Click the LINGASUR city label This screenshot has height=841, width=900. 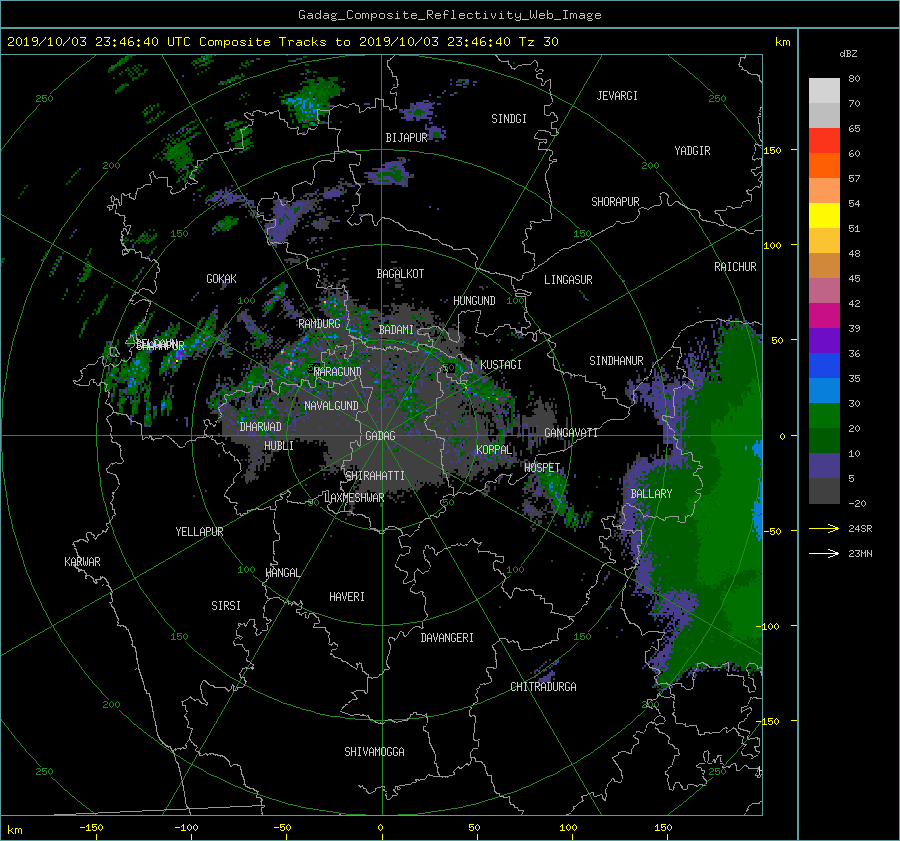coord(568,280)
